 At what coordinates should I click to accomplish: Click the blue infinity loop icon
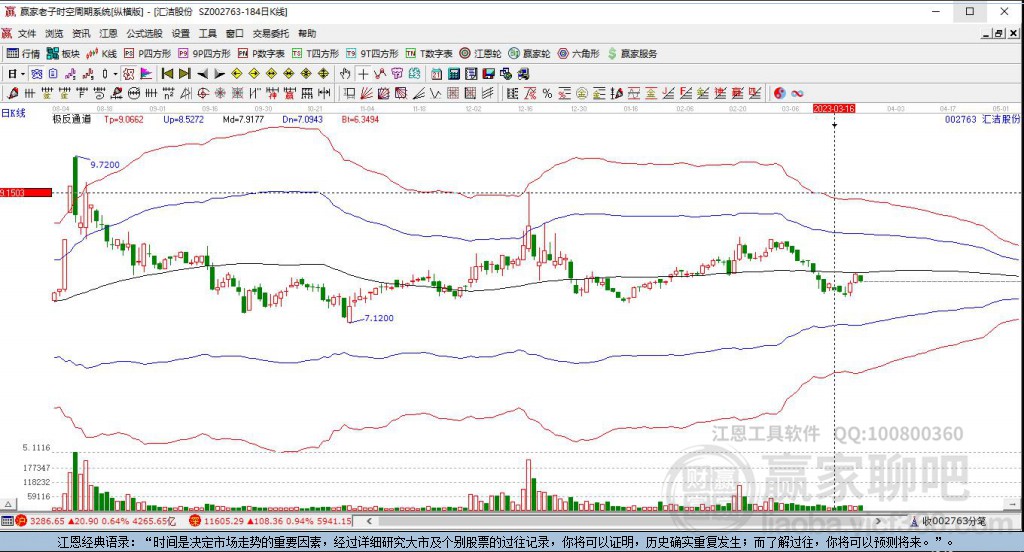tap(797, 93)
